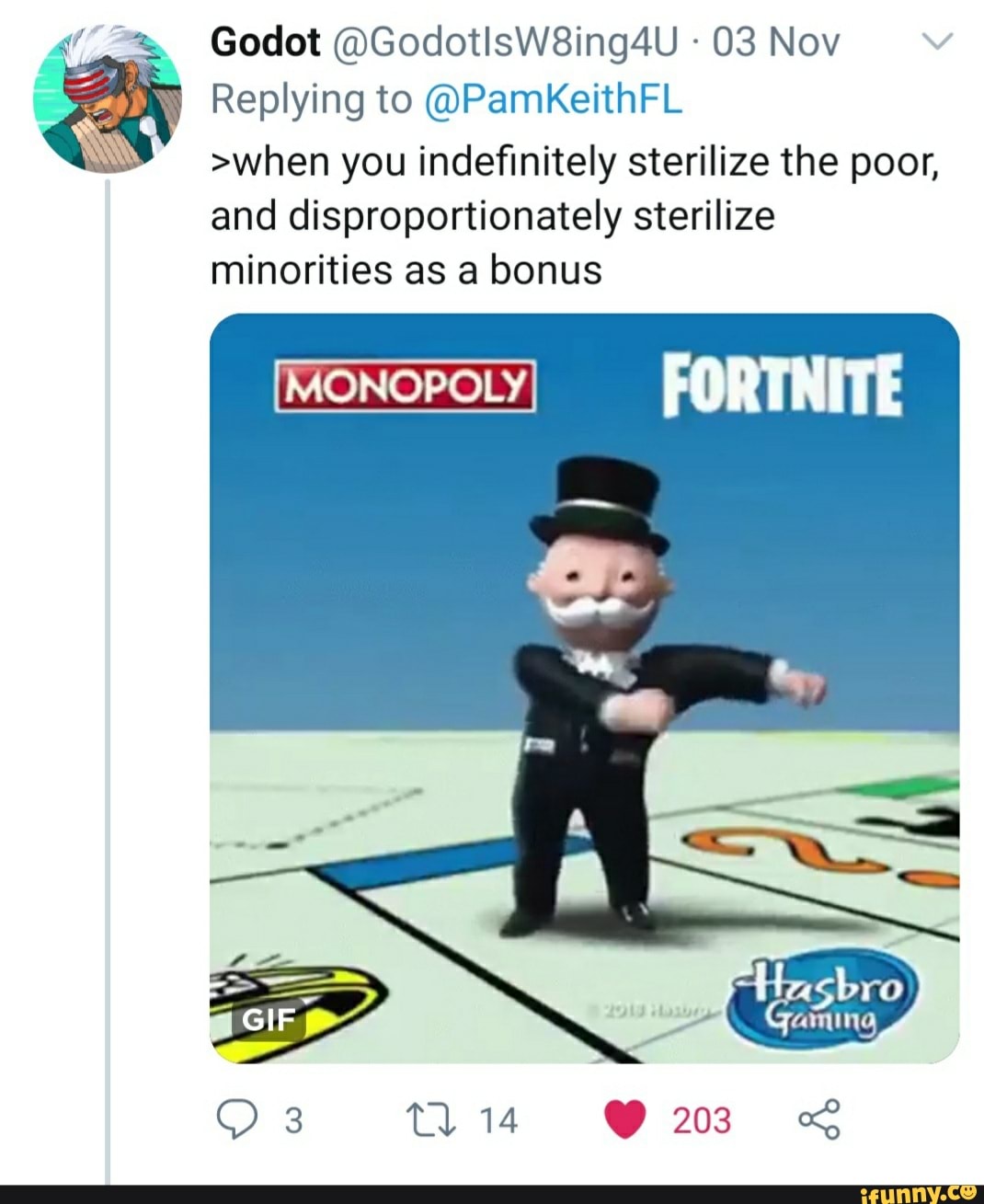Play the Monopoly Fortnite GIF
This screenshot has width=984, height=1204.
[x=585, y=688]
